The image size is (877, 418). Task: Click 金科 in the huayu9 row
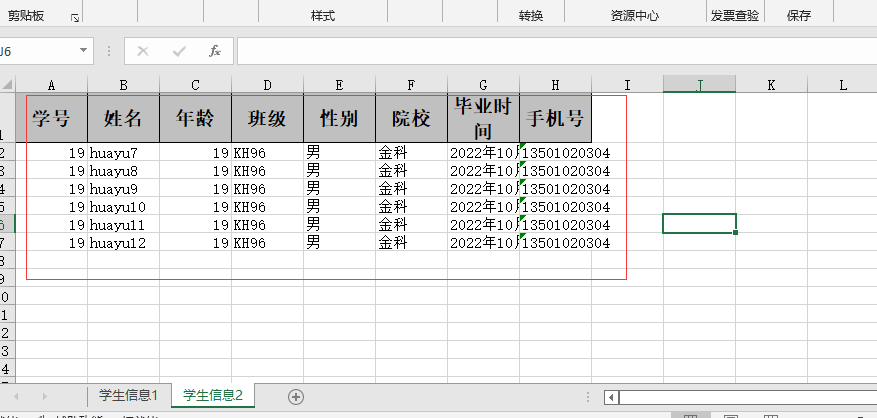(411, 188)
